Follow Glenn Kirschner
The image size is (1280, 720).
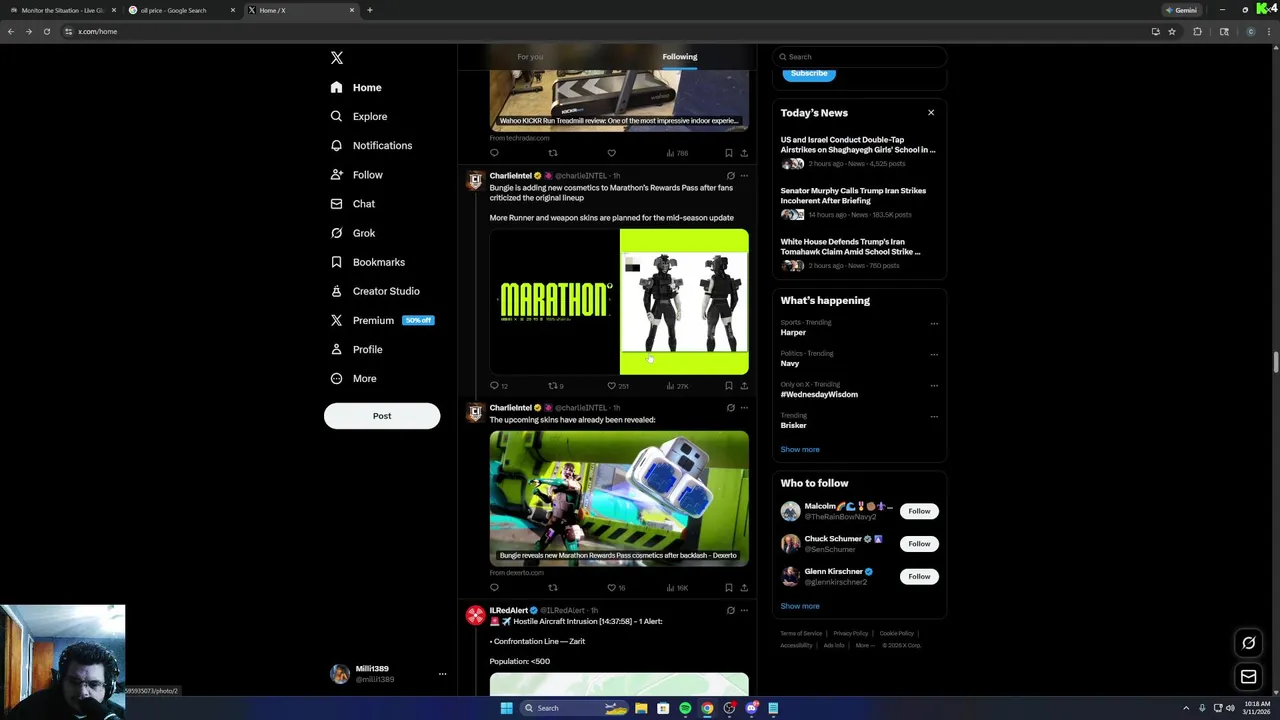[x=919, y=577]
